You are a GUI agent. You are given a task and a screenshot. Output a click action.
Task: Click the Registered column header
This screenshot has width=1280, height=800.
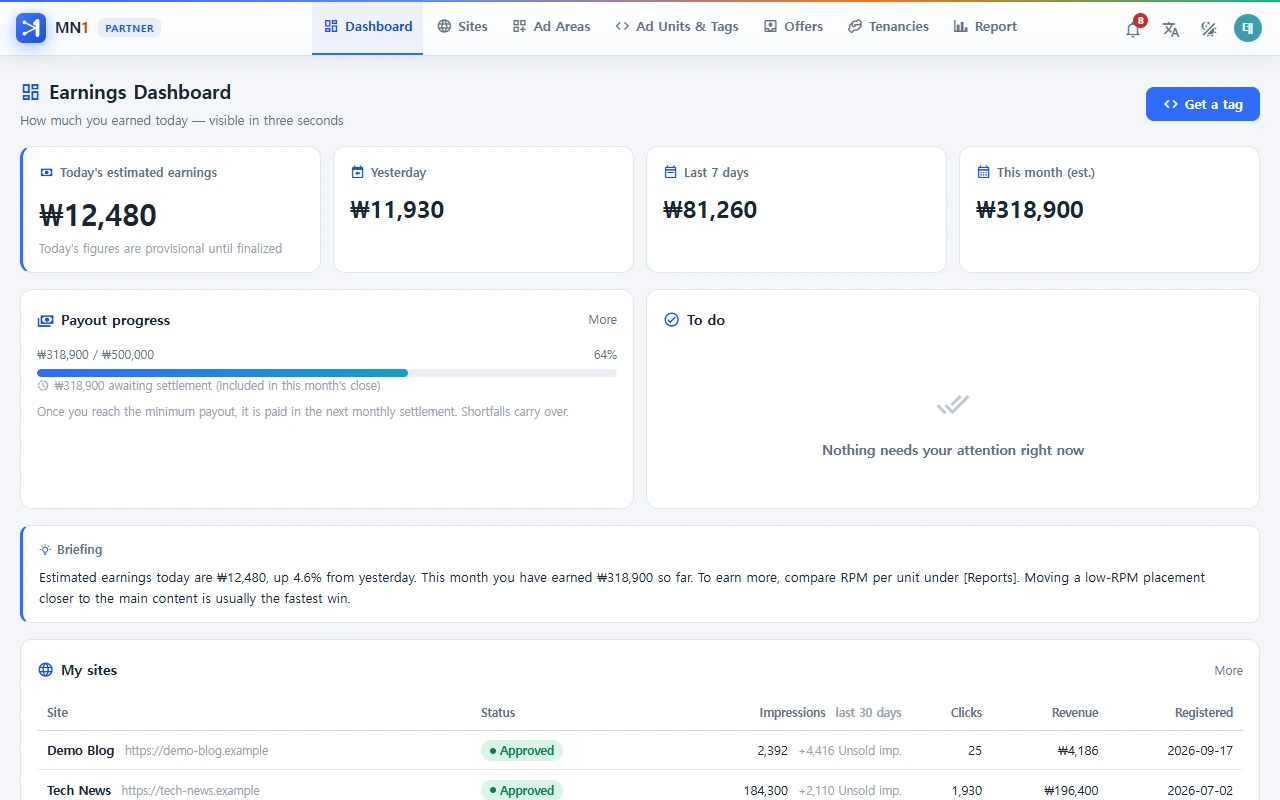(1204, 713)
